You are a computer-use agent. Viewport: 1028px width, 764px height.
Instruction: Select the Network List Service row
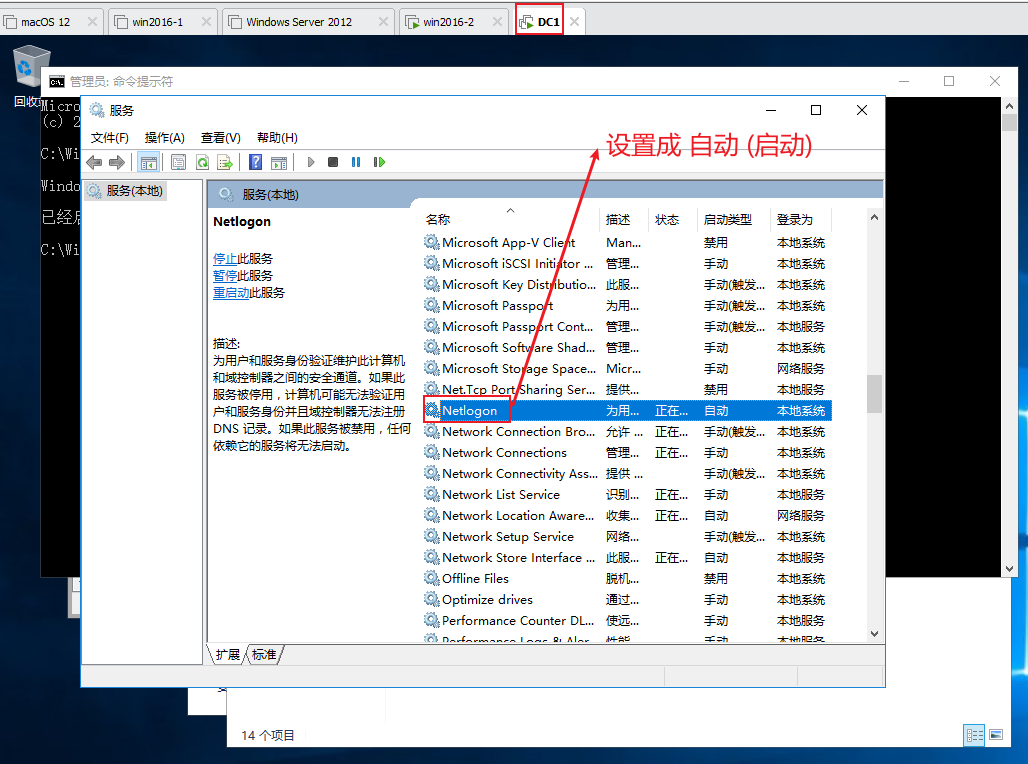point(627,494)
